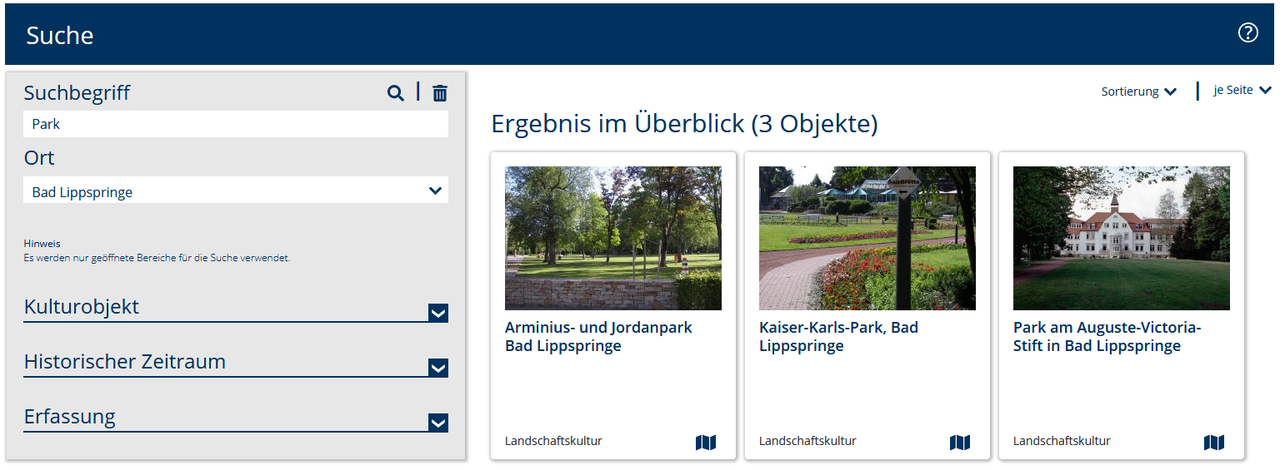Click the Suche page header title
Viewport: 1280px width, 470px height.
click(x=60, y=35)
